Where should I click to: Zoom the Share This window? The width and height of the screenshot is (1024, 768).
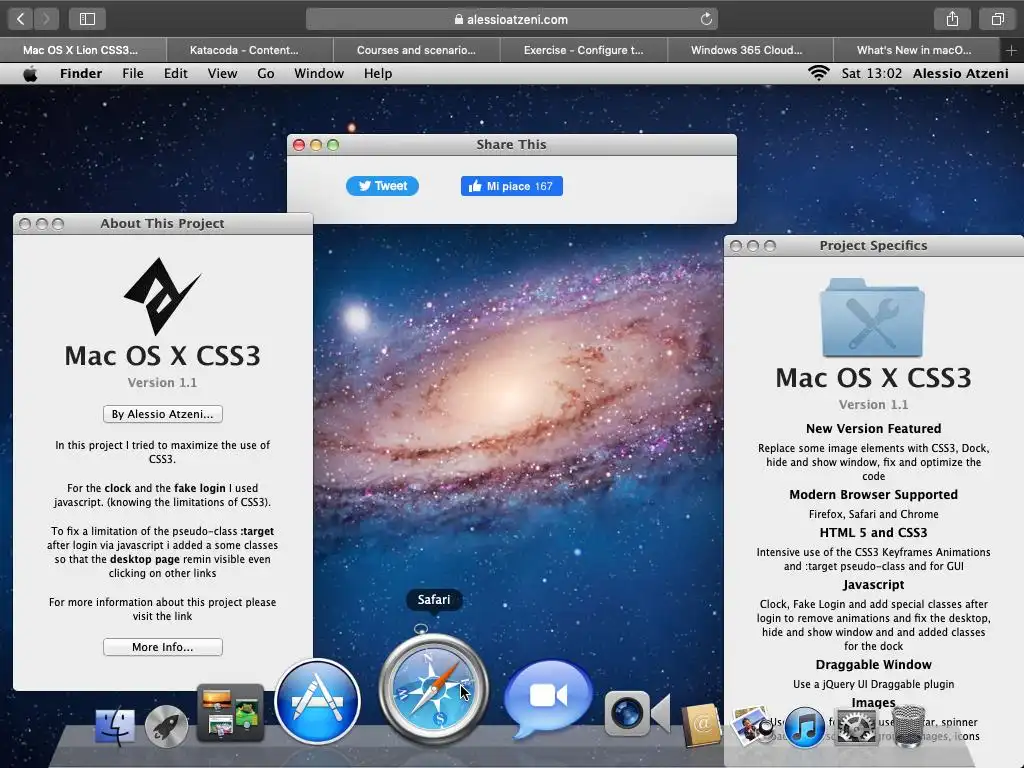click(333, 145)
